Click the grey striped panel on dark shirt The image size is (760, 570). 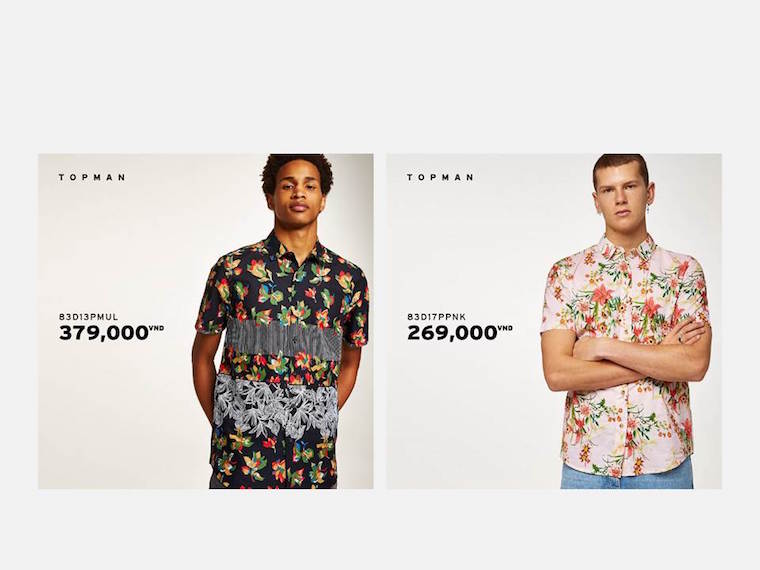coord(281,338)
